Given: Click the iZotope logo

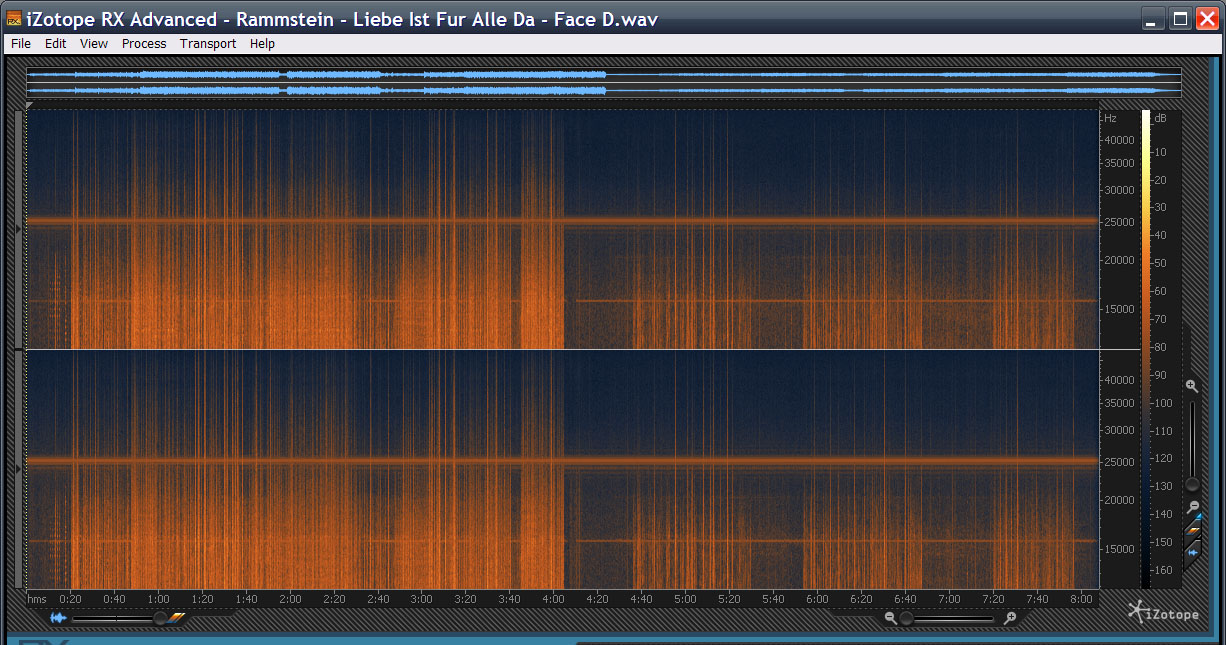Looking at the screenshot, I should pos(1163,611).
